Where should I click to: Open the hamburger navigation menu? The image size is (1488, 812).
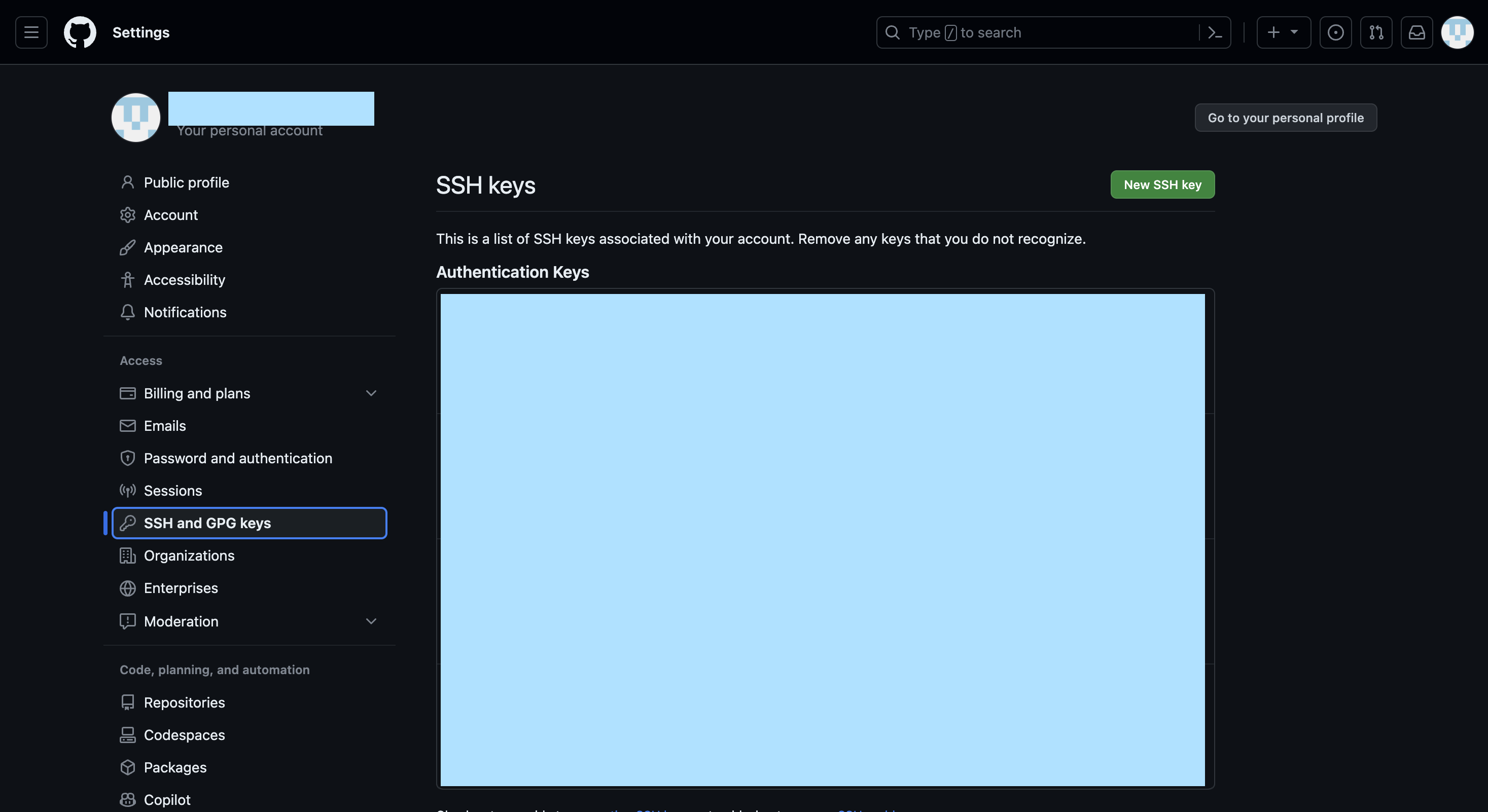31,32
